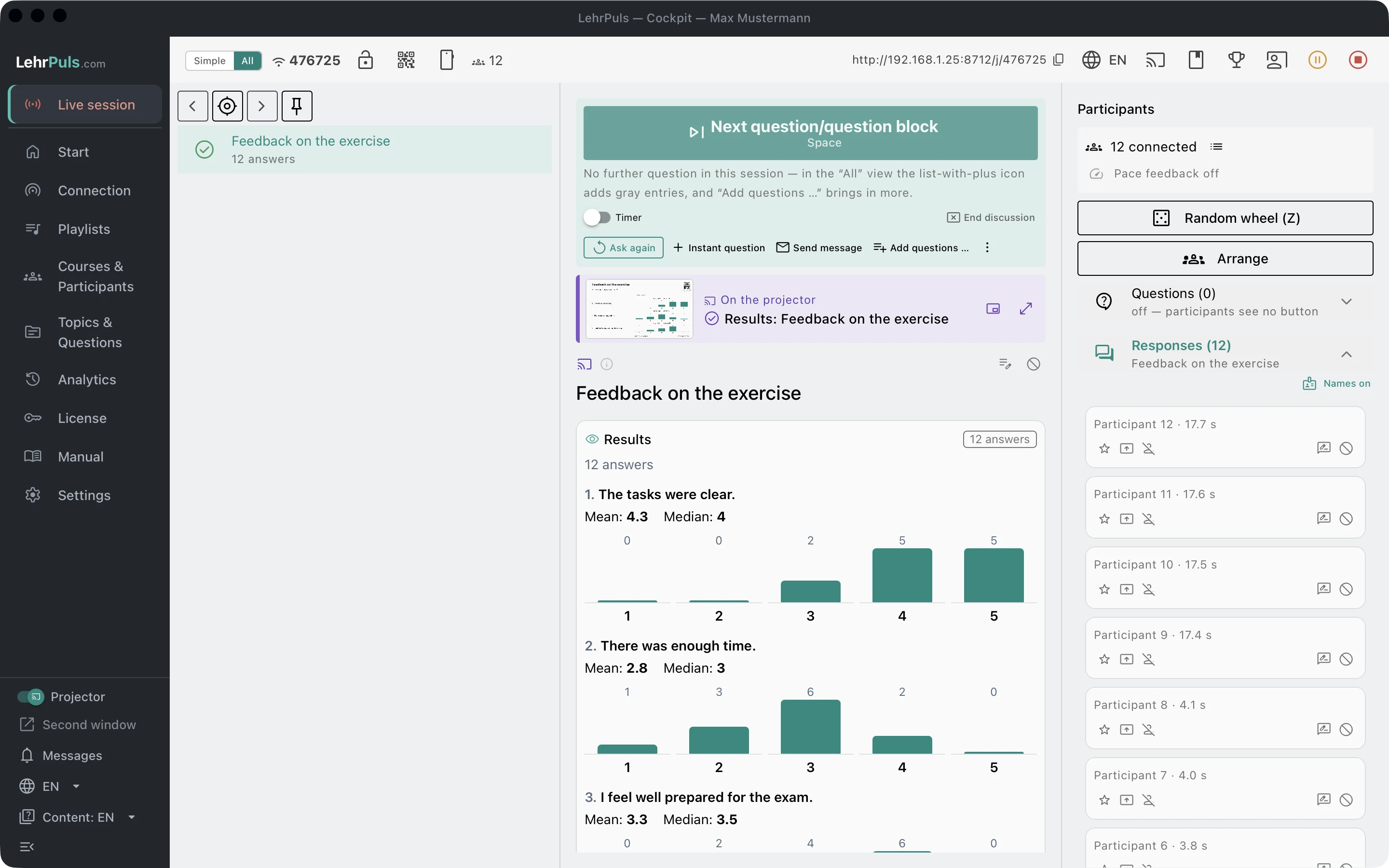Click the Arrange button
Viewport: 1389px width, 868px height.
point(1225,259)
